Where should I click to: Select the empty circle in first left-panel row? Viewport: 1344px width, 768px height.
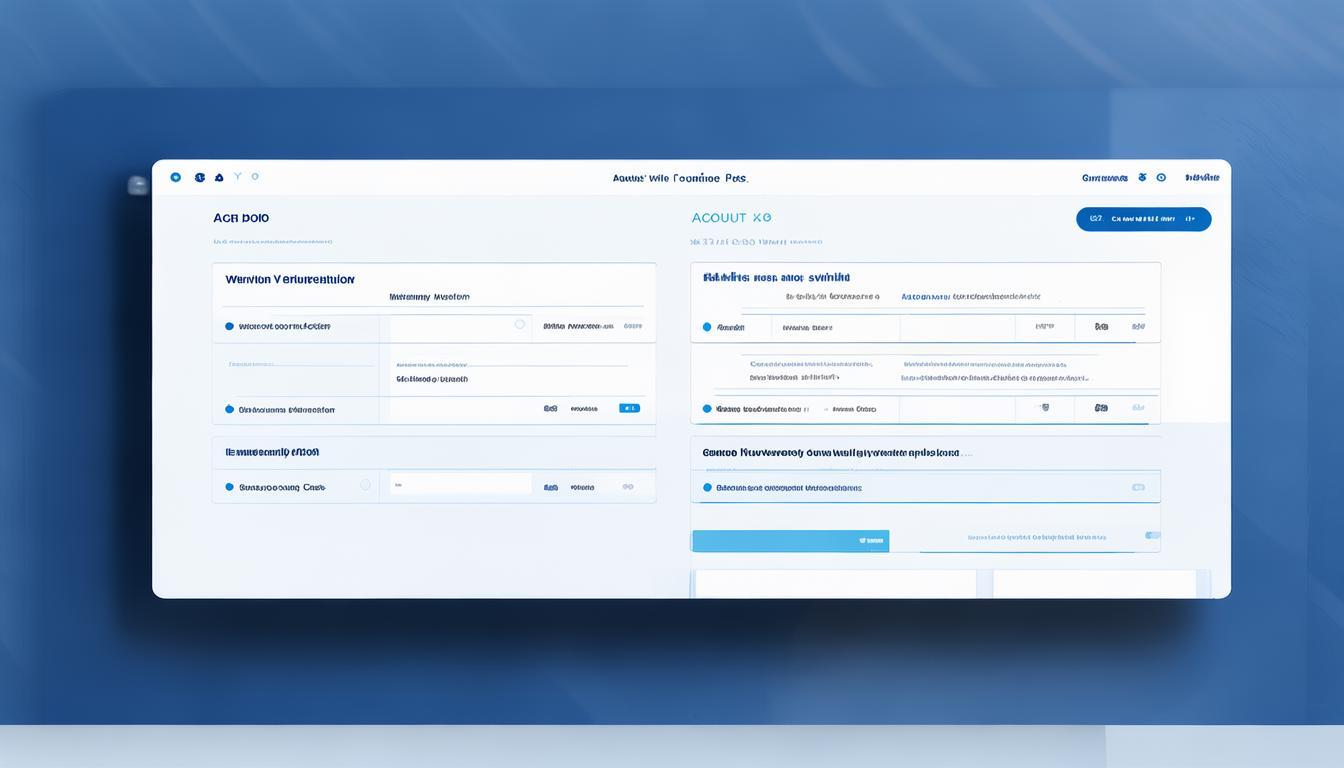tap(519, 324)
